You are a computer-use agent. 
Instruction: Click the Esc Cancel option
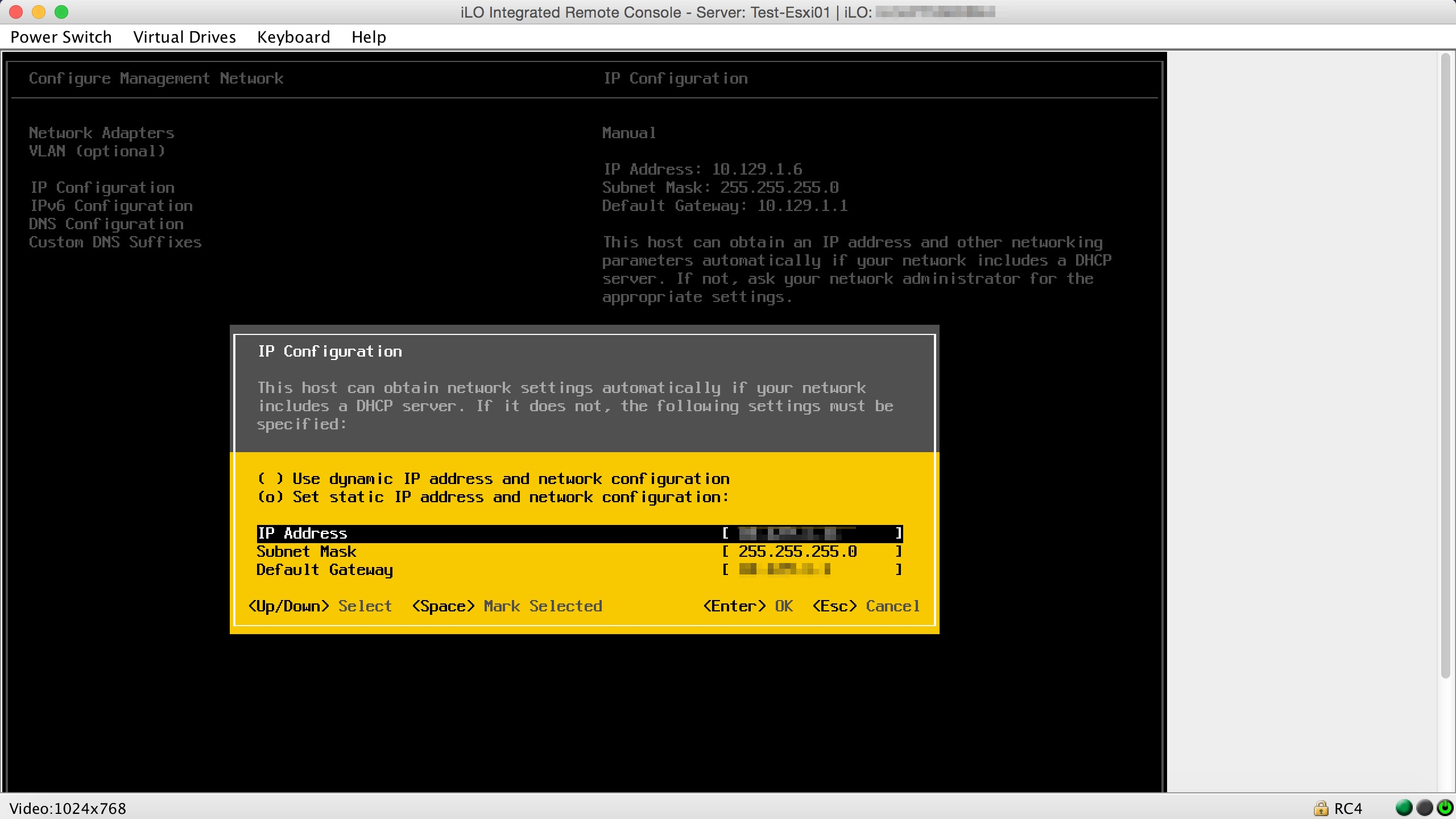pyautogui.click(x=866, y=606)
